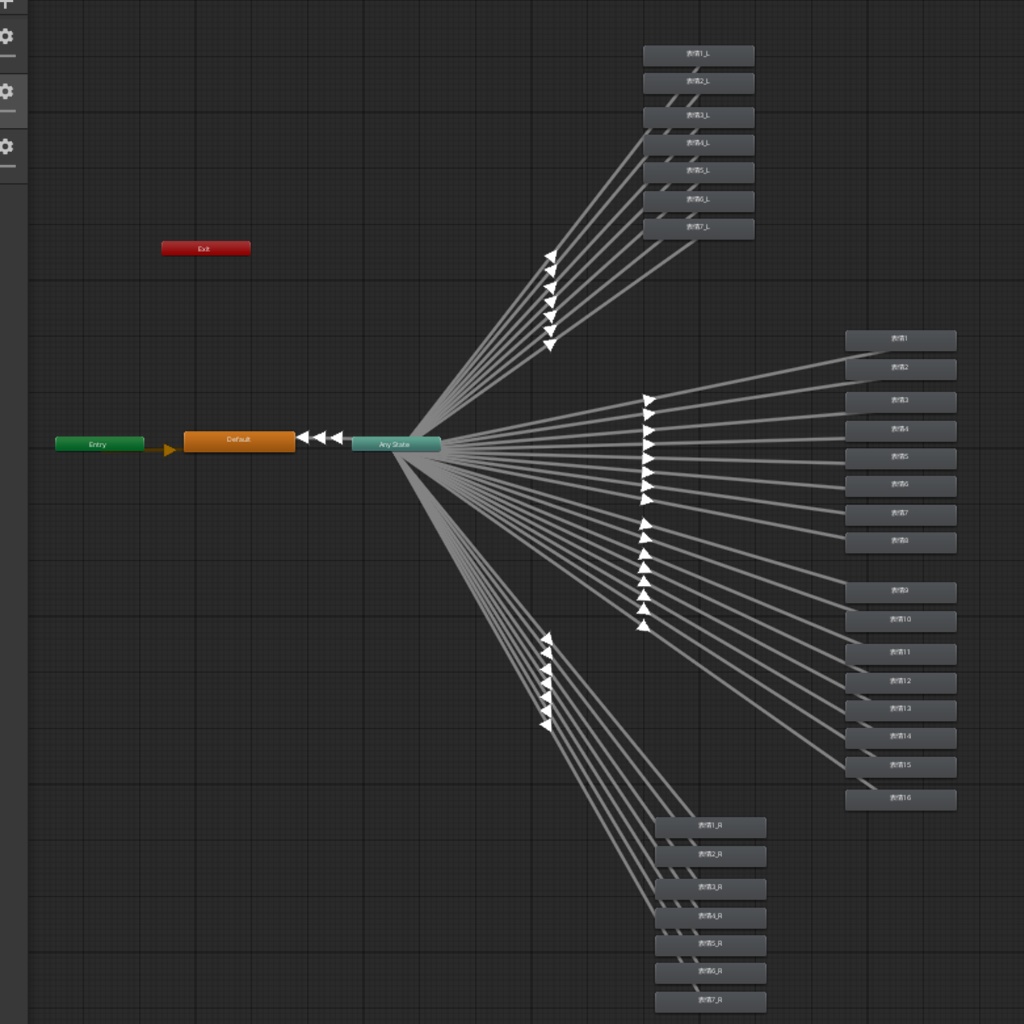Pick the 表情15 state node
1024x1024 pixels.
tap(901, 767)
